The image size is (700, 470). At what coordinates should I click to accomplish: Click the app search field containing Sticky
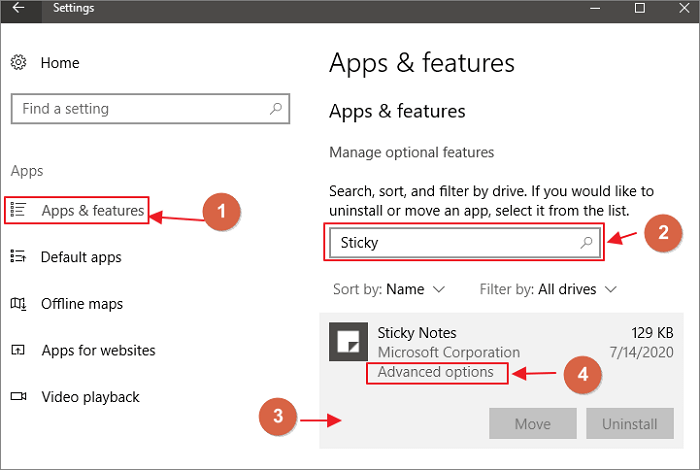(x=455, y=243)
